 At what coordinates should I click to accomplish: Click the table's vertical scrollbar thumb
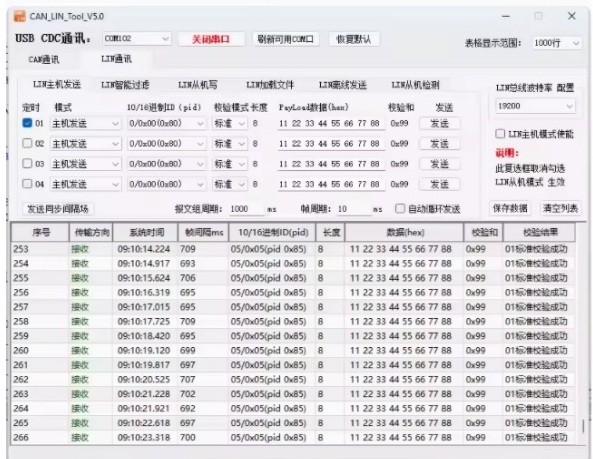tap(583, 426)
